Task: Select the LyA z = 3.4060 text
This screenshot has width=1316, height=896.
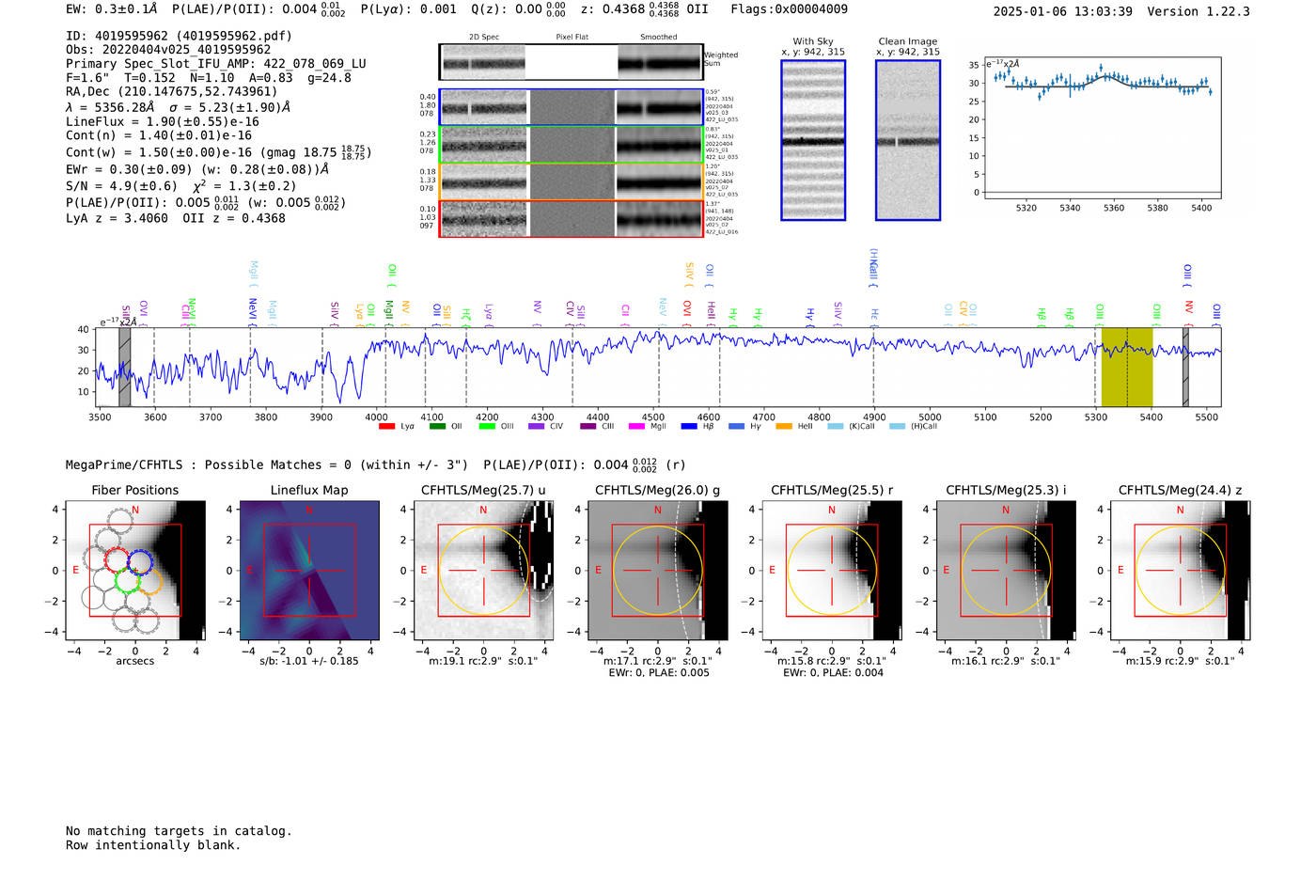Action: [x=117, y=218]
